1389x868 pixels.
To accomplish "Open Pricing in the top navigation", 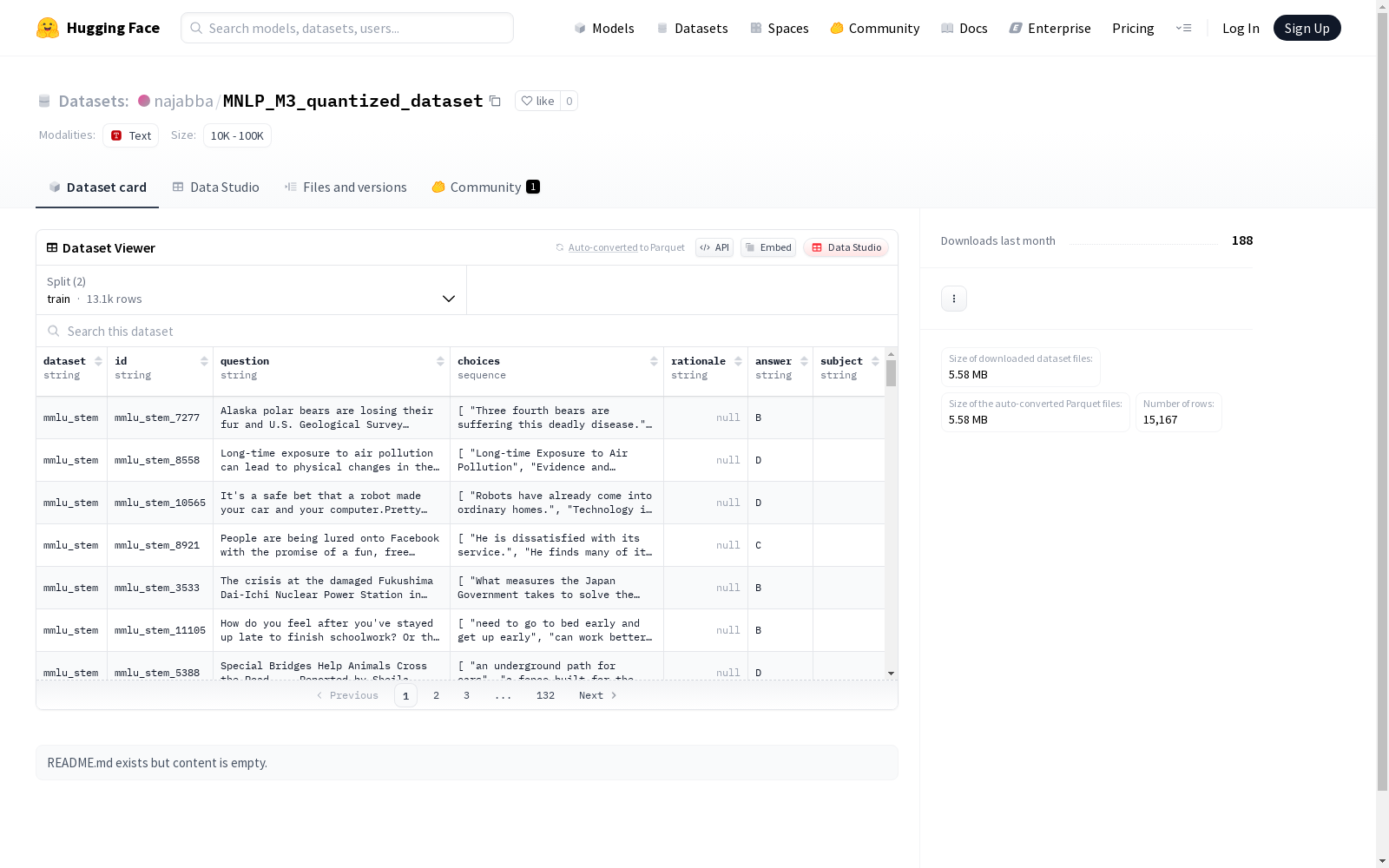I will (x=1133, y=28).
